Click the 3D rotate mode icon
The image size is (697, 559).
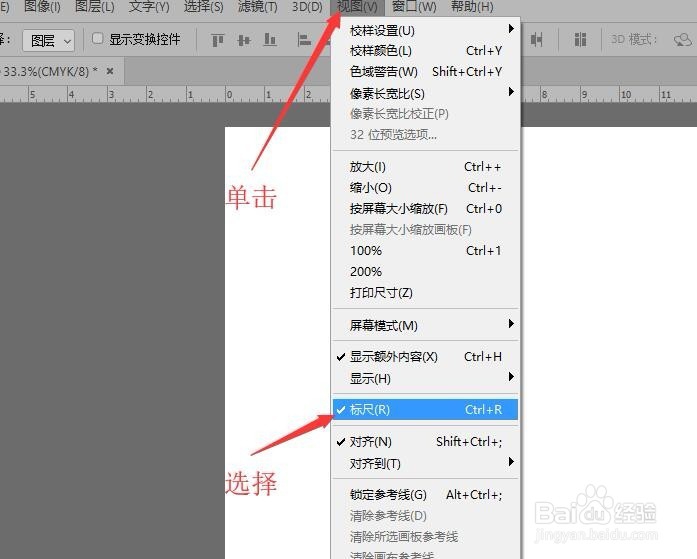(683, 40)
